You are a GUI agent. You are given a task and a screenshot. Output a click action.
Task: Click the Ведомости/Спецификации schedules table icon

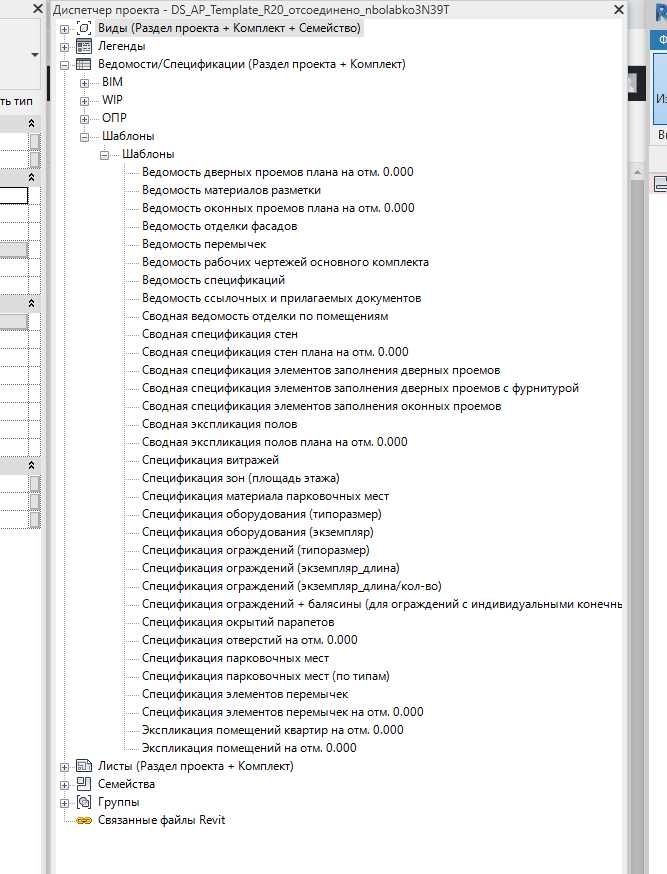click(x=84, y=64)
